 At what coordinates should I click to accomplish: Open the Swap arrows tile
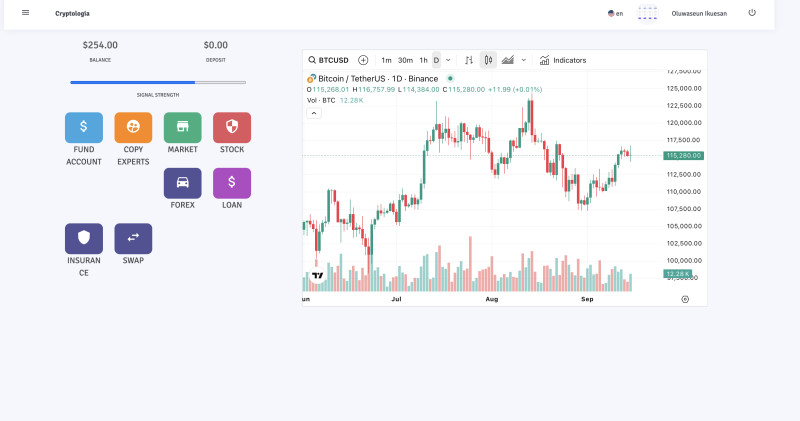coord(133,238)
